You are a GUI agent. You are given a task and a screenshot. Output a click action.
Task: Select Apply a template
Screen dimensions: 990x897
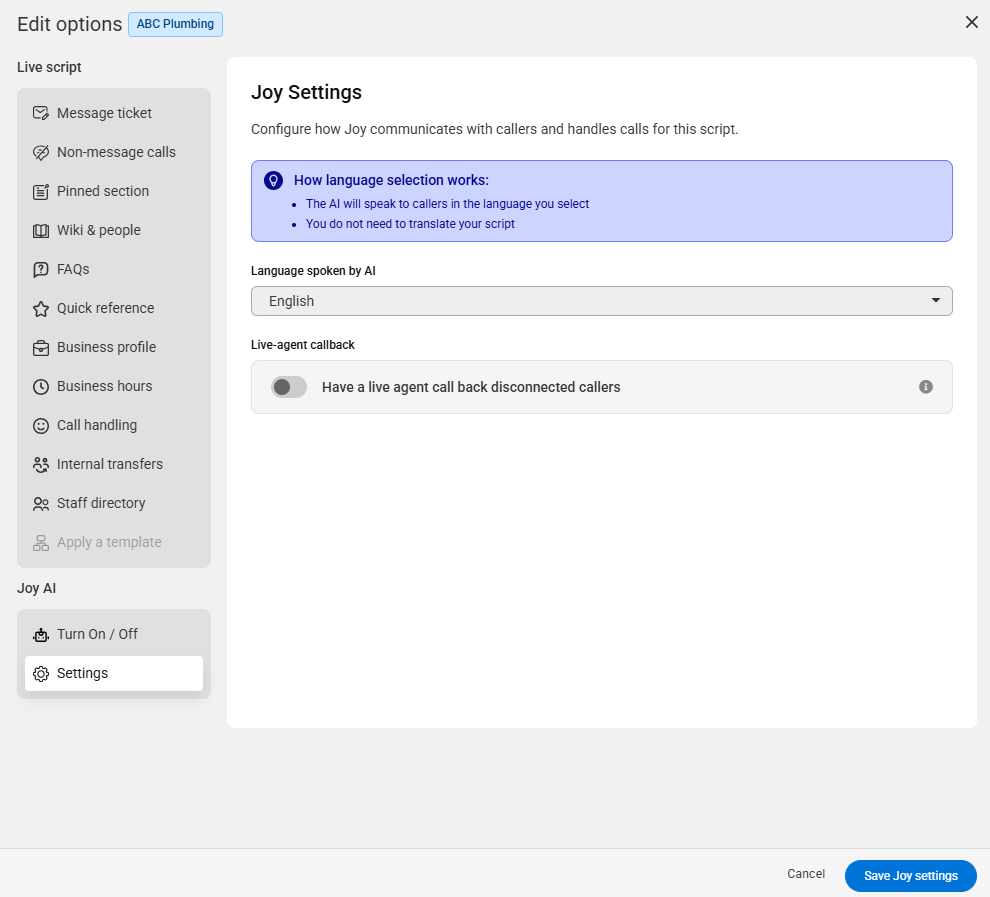114,542
